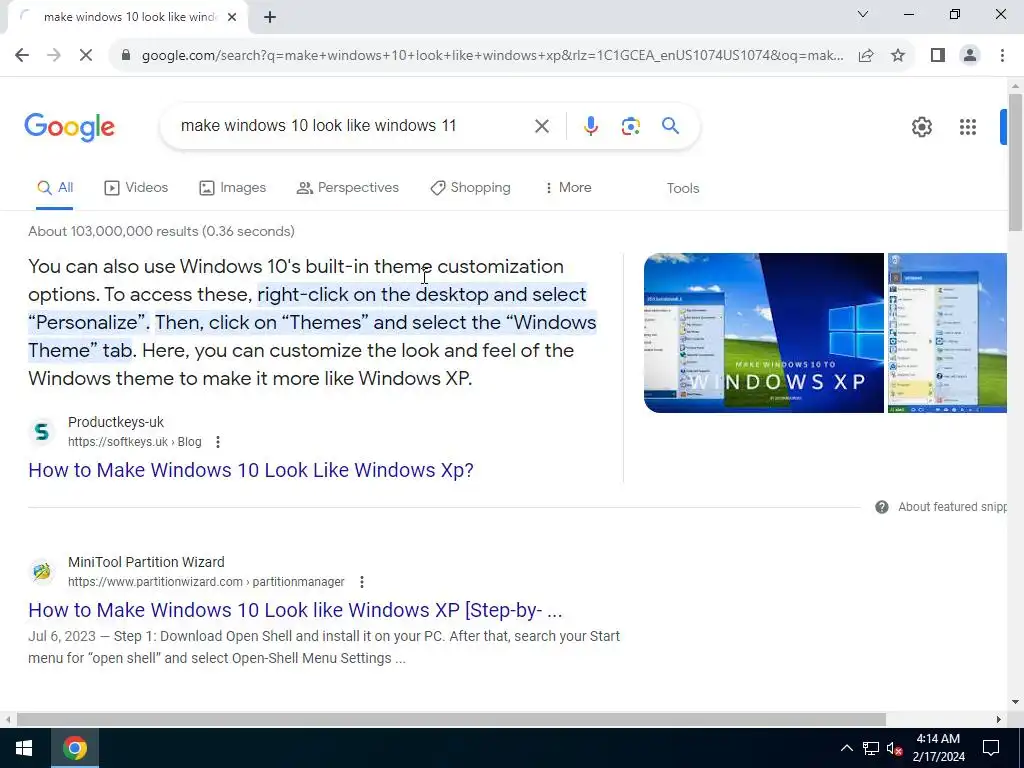The width and height of the screenshot is (1024, 768).
Task: Show hidden system tray icons
Action: point(846,748)
